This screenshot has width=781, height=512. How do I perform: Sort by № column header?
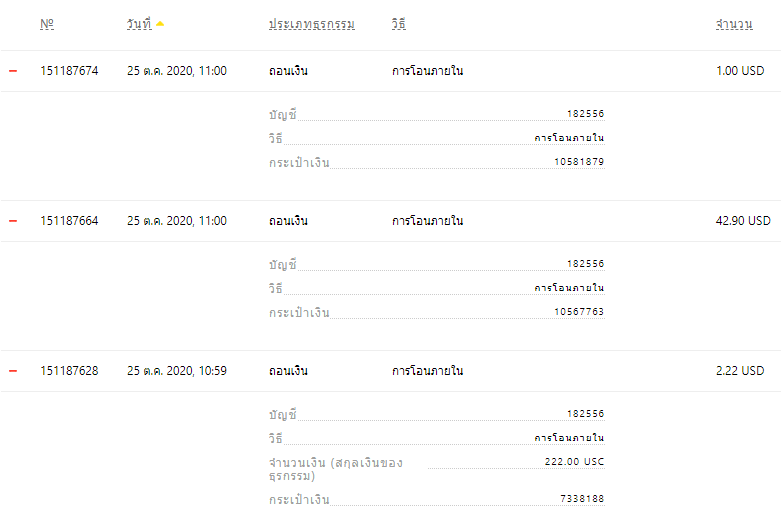point(47,24)
